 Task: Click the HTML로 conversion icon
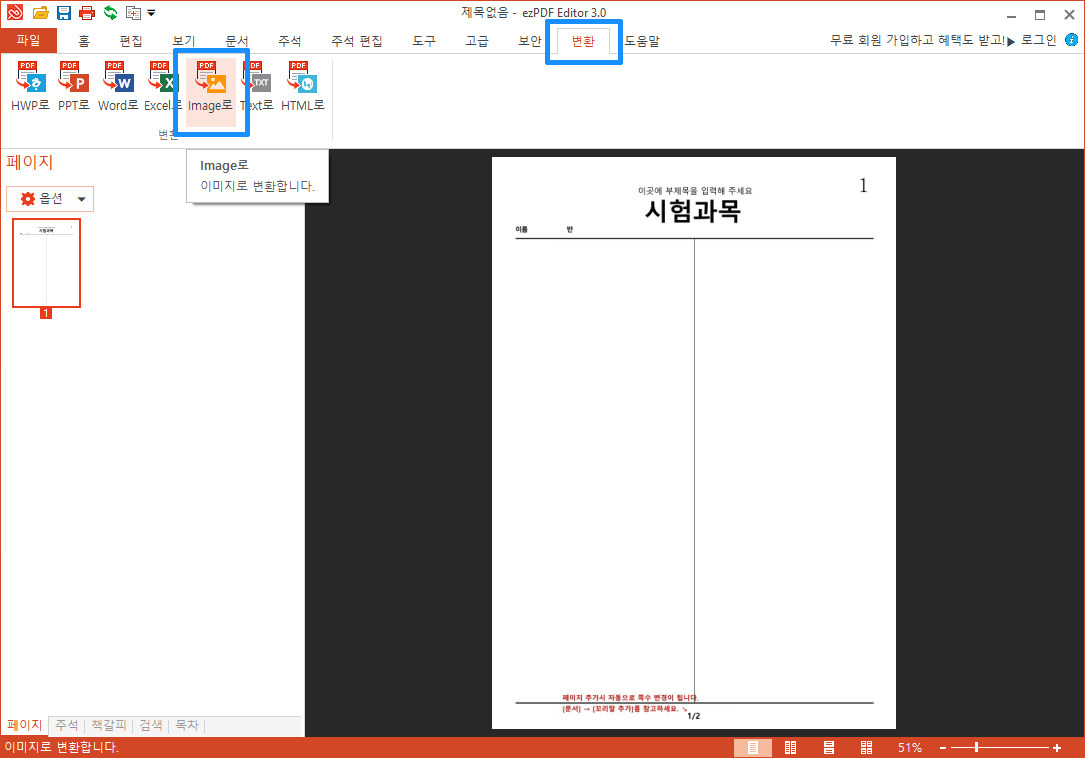point(300,85)
